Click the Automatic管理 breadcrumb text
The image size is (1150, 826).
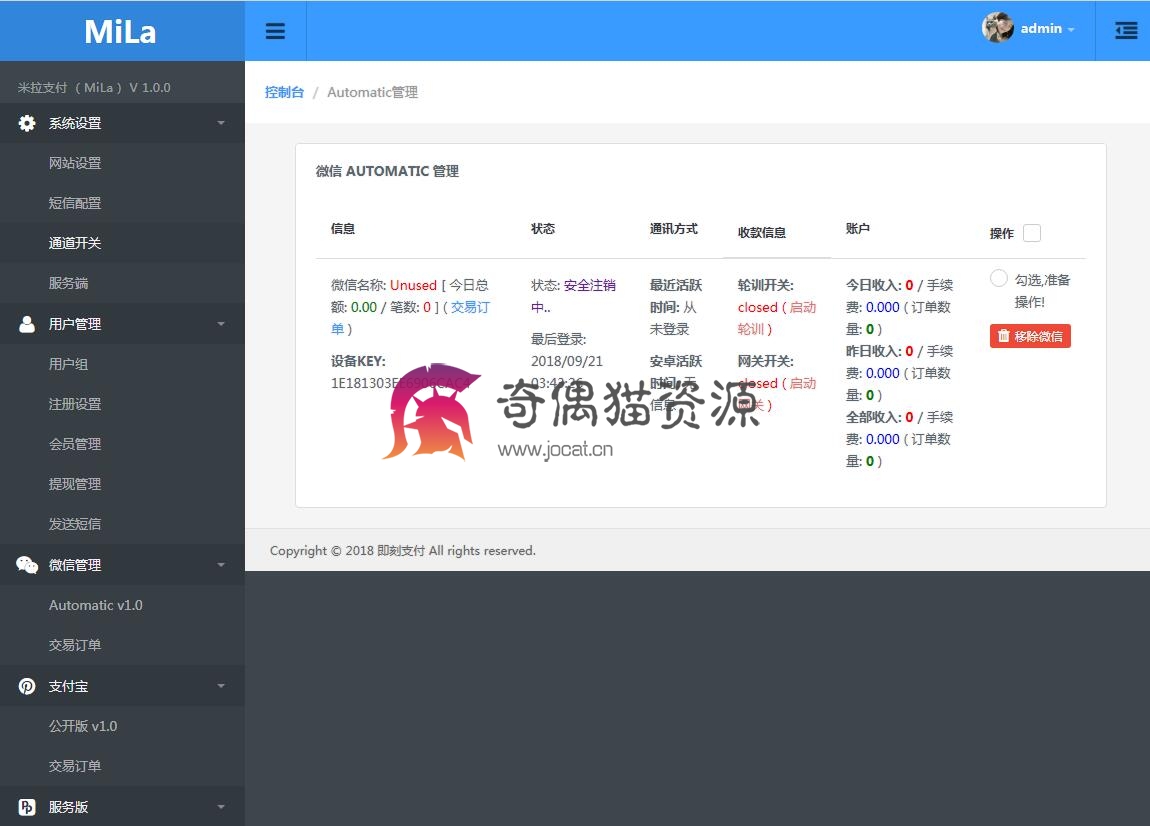click(x=373, y=92)
